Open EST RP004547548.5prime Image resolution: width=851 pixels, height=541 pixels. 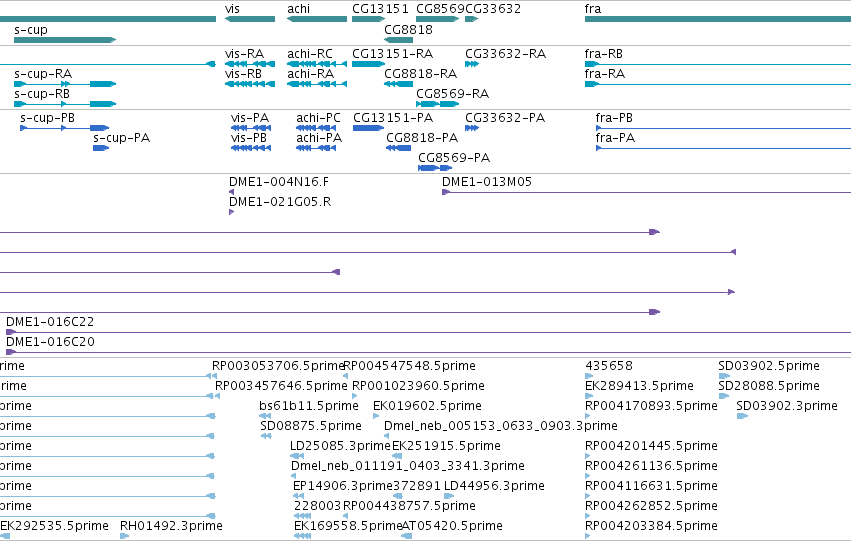(x=410, y=366)
